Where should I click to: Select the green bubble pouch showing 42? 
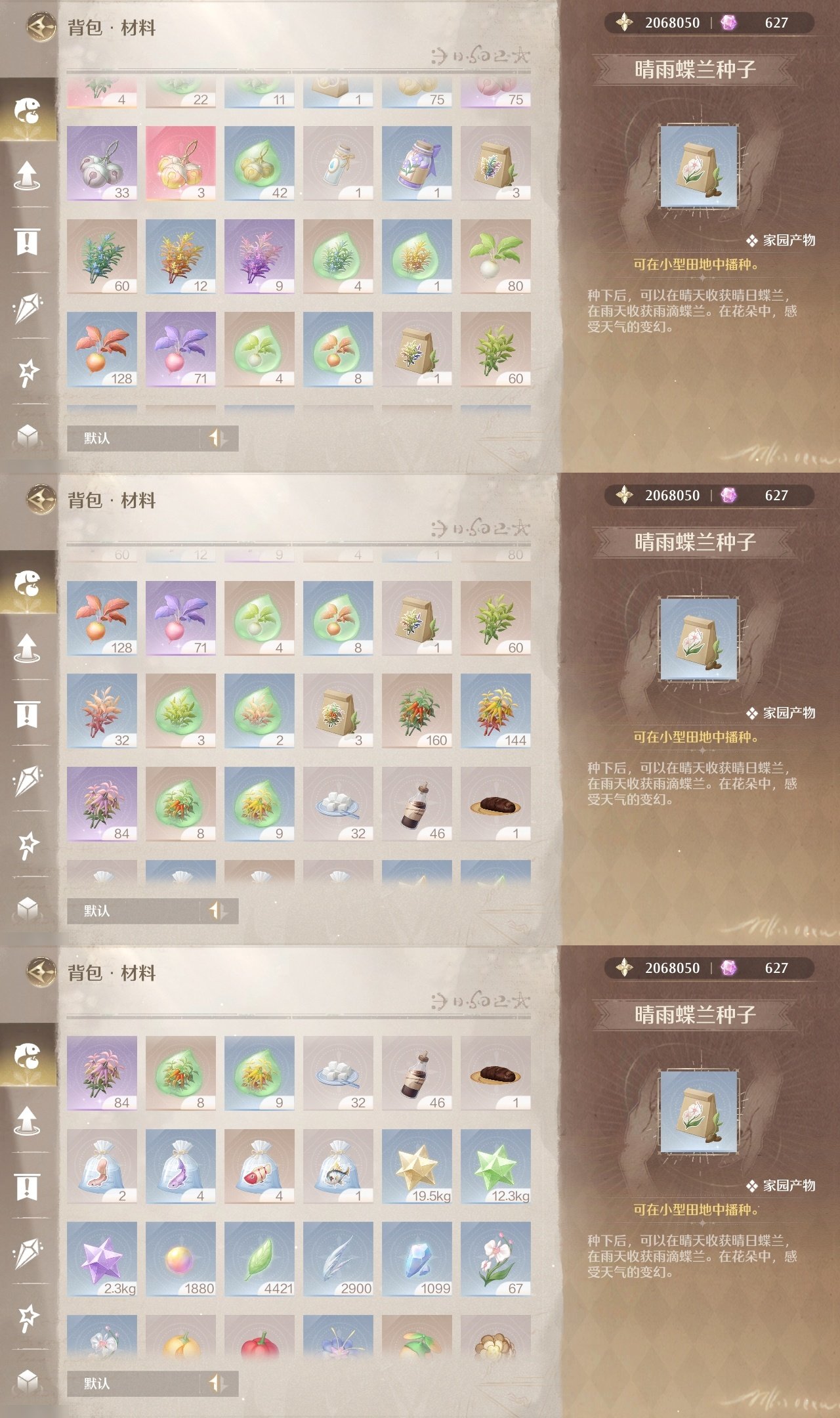[259, 163]
